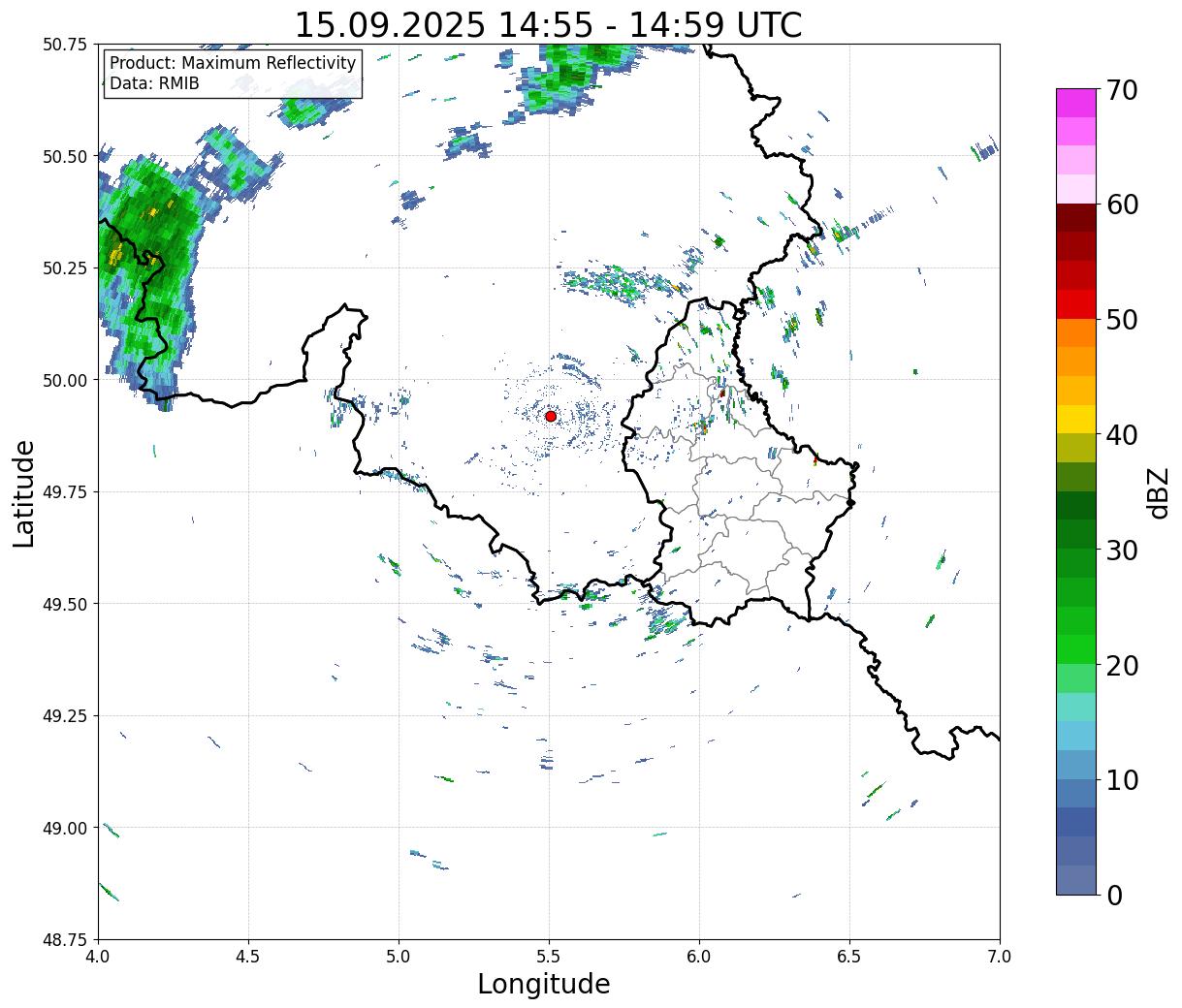Click the latitude tick label 49.50

tap(65, 604)
